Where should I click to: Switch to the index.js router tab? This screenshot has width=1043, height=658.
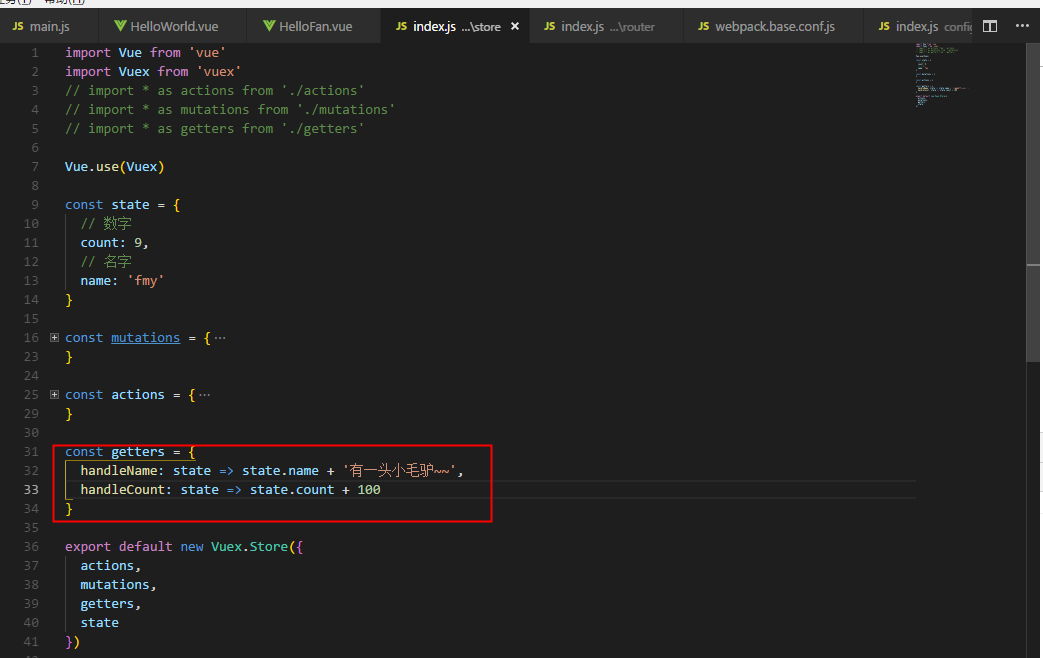pos(606,27)
